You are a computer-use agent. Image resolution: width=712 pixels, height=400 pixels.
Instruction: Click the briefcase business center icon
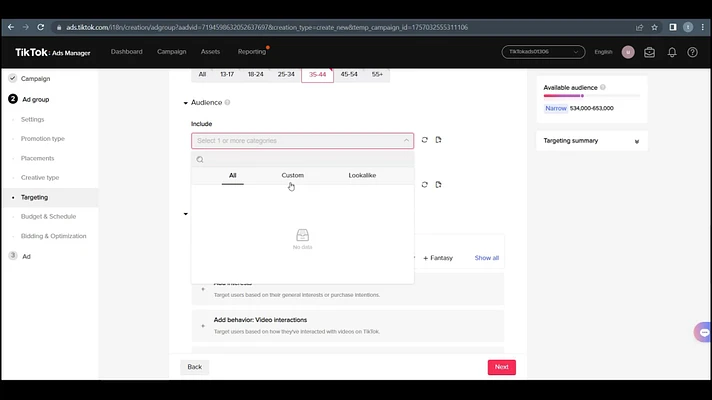[x=650, y=52]
